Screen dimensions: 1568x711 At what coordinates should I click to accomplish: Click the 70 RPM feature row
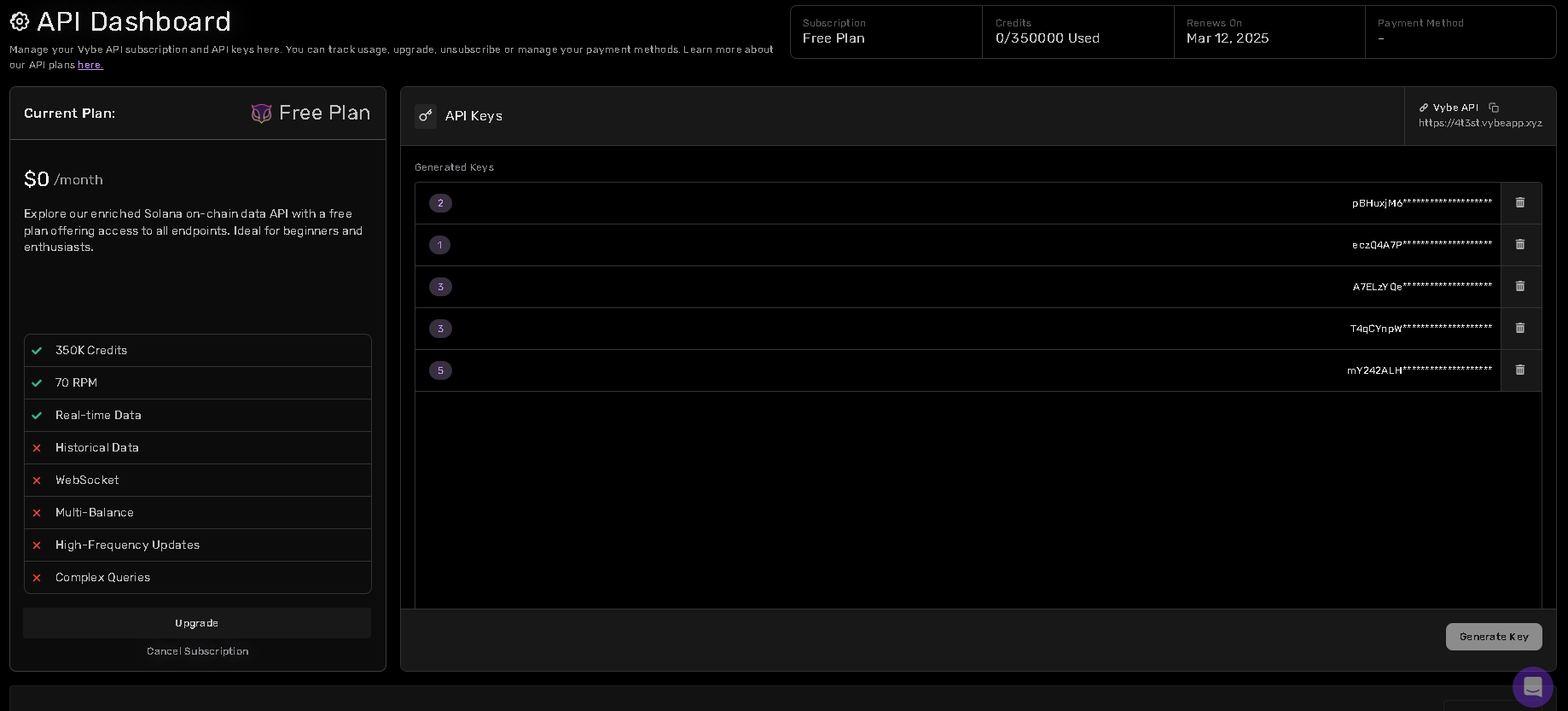(x=198, y=383)
